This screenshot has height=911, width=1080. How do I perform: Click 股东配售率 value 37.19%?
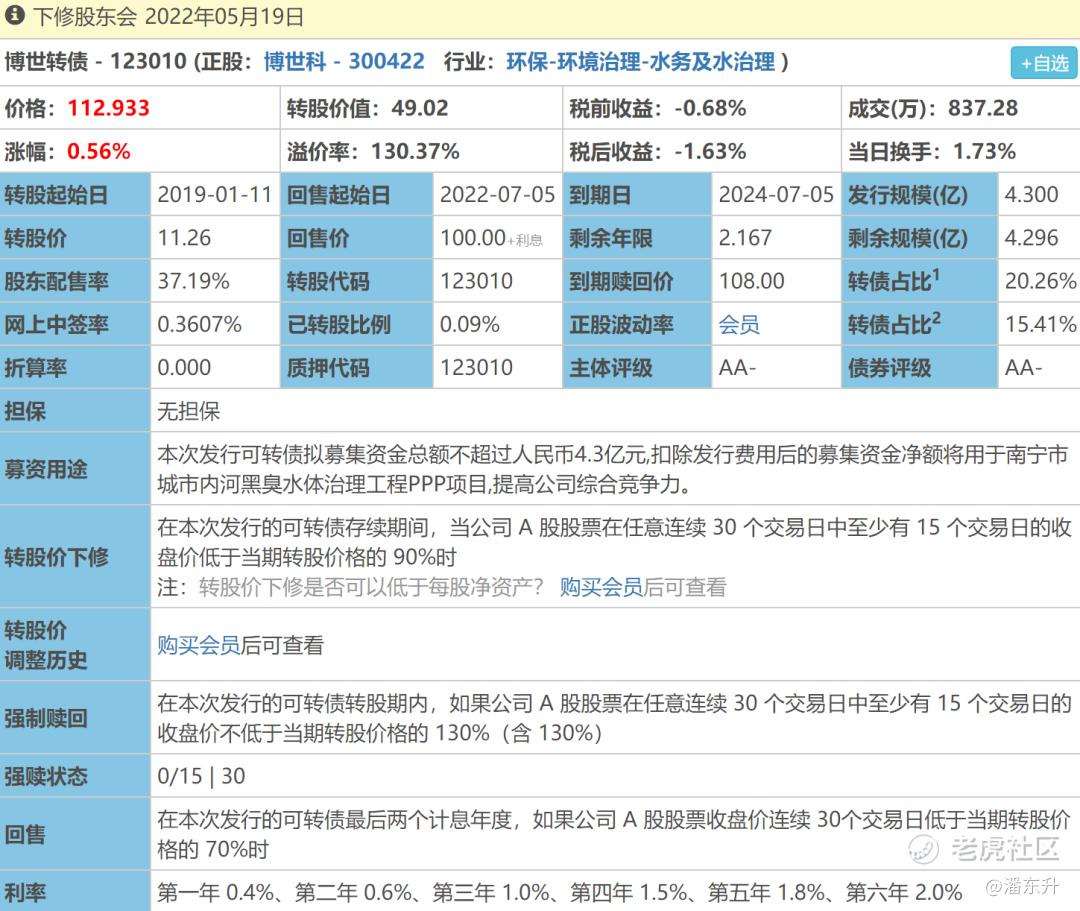coord(194,281)
